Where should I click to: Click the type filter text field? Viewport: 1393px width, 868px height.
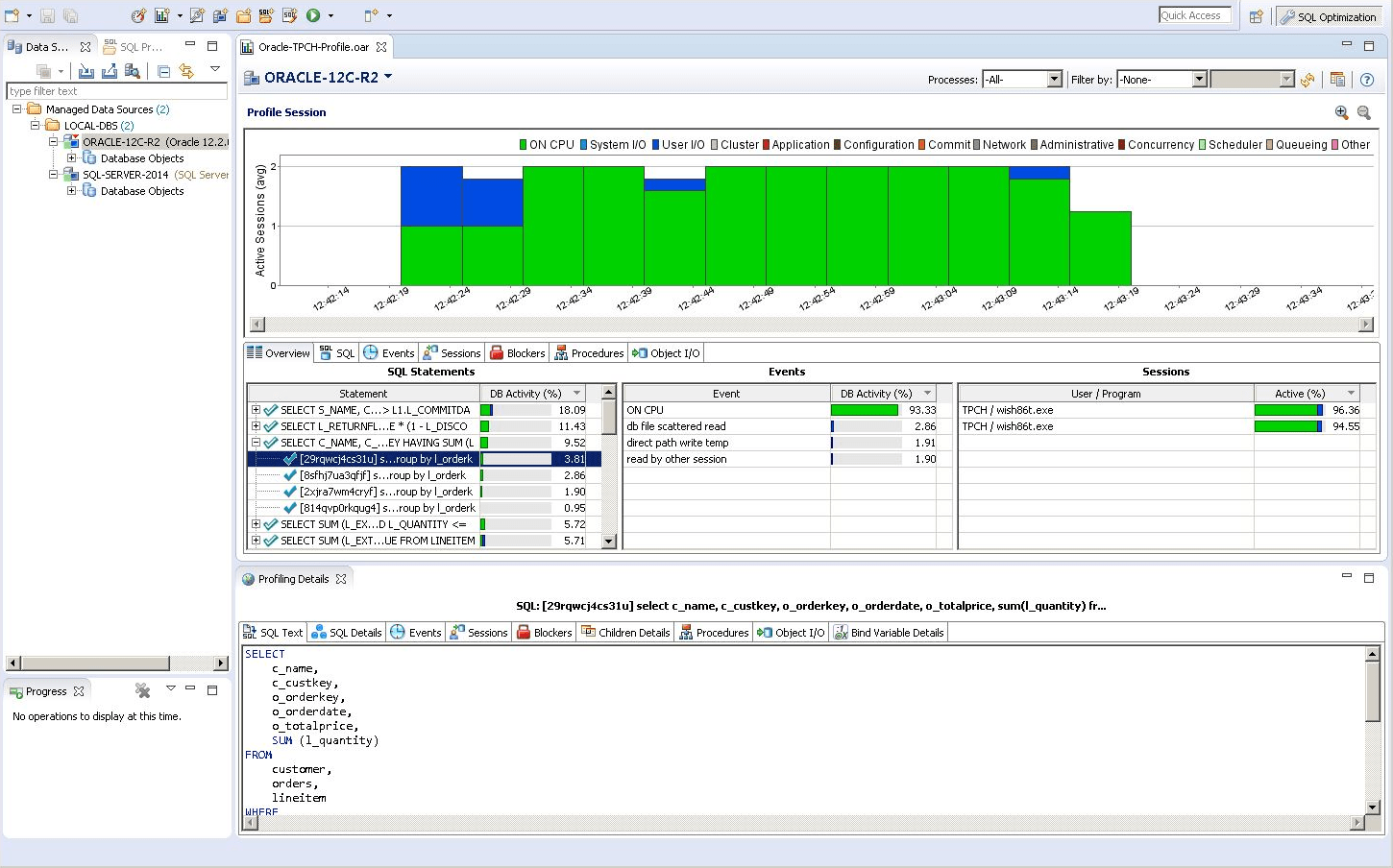pyautogui.click(x=116, y=91)
